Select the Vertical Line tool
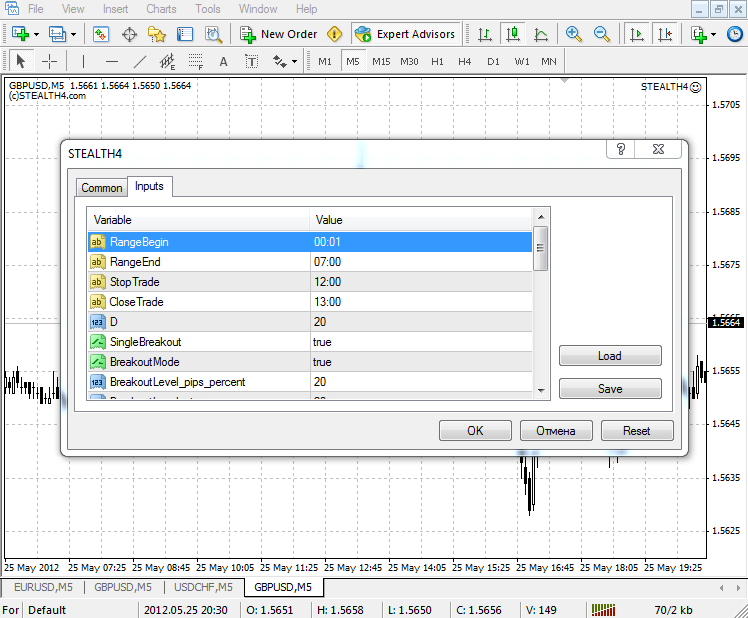This screenshot has height=618, width=748. (83, 61)
